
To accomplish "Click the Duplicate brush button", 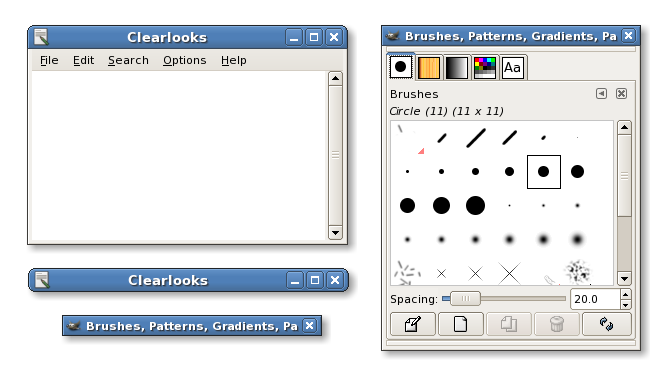I will [509, 324].
